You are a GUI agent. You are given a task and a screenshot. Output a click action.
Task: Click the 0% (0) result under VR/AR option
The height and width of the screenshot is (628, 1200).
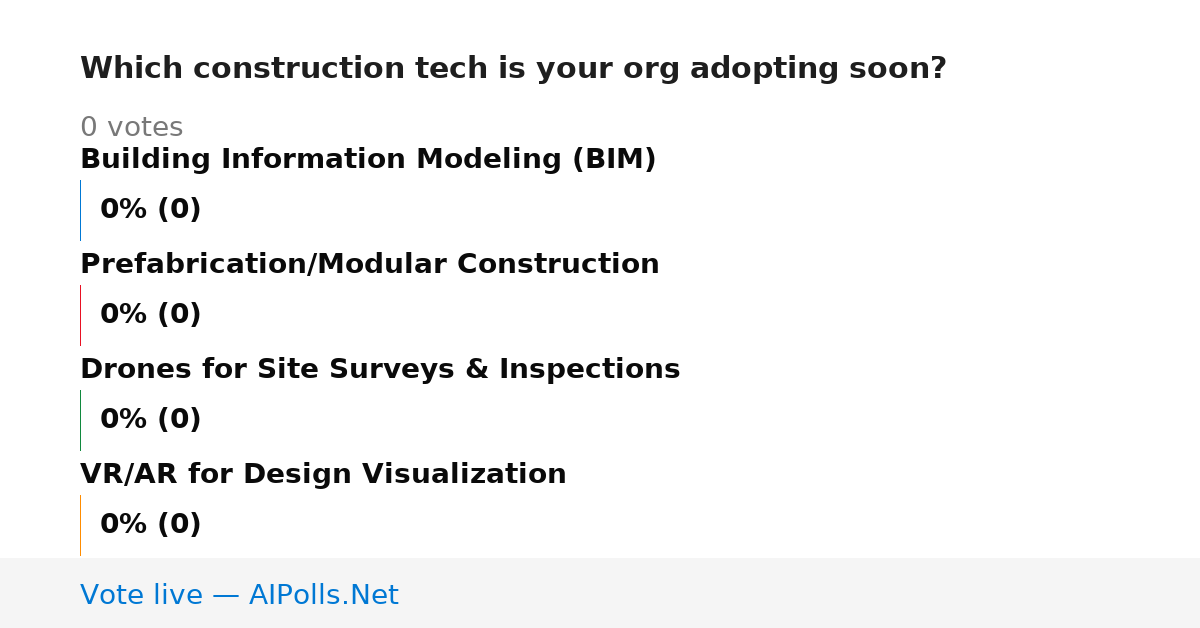tap(151, 525)
